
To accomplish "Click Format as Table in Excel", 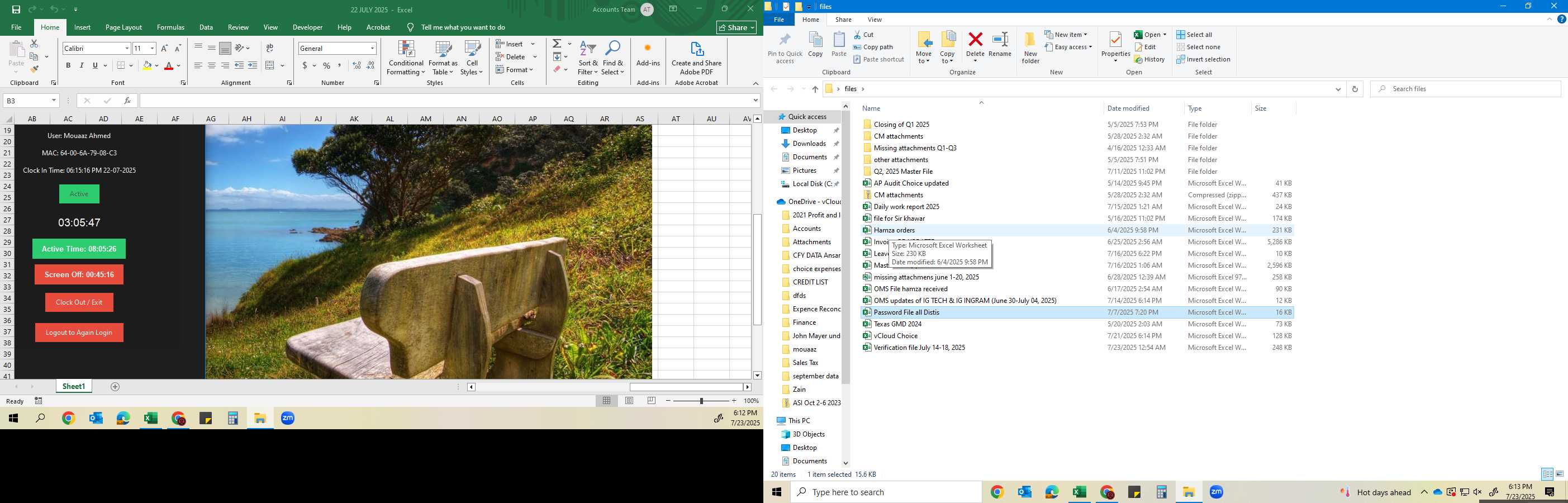I will [443, 58].
